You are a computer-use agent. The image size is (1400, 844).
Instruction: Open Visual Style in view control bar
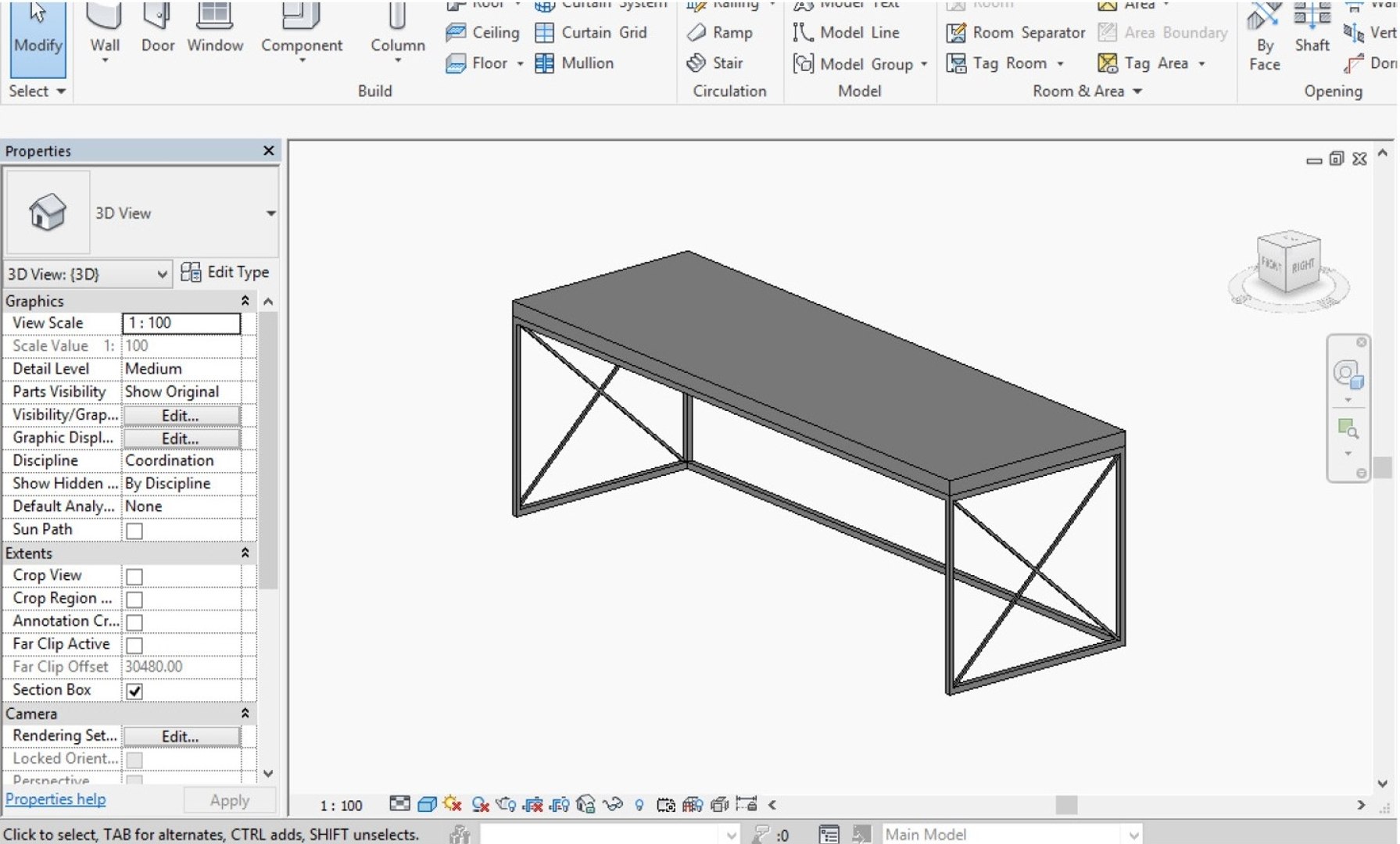[x=427, y=804]
